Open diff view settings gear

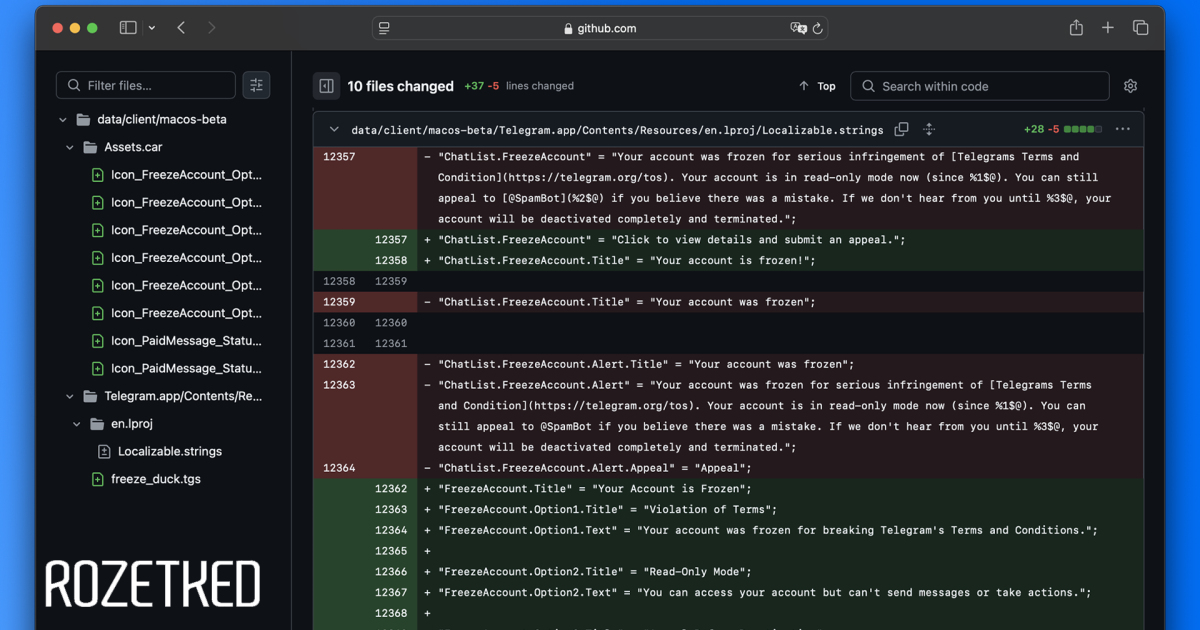click(1130, 86)
